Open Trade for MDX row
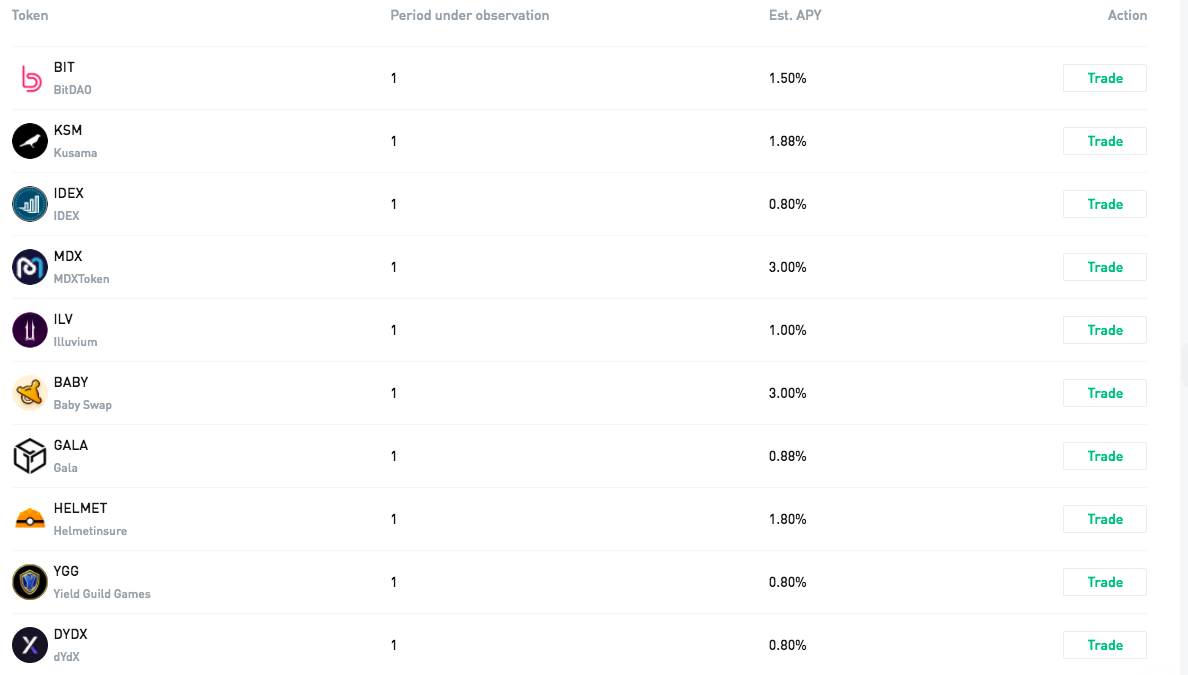Viewport: 1188px width, 675px height. click(x=1105, y=267)
